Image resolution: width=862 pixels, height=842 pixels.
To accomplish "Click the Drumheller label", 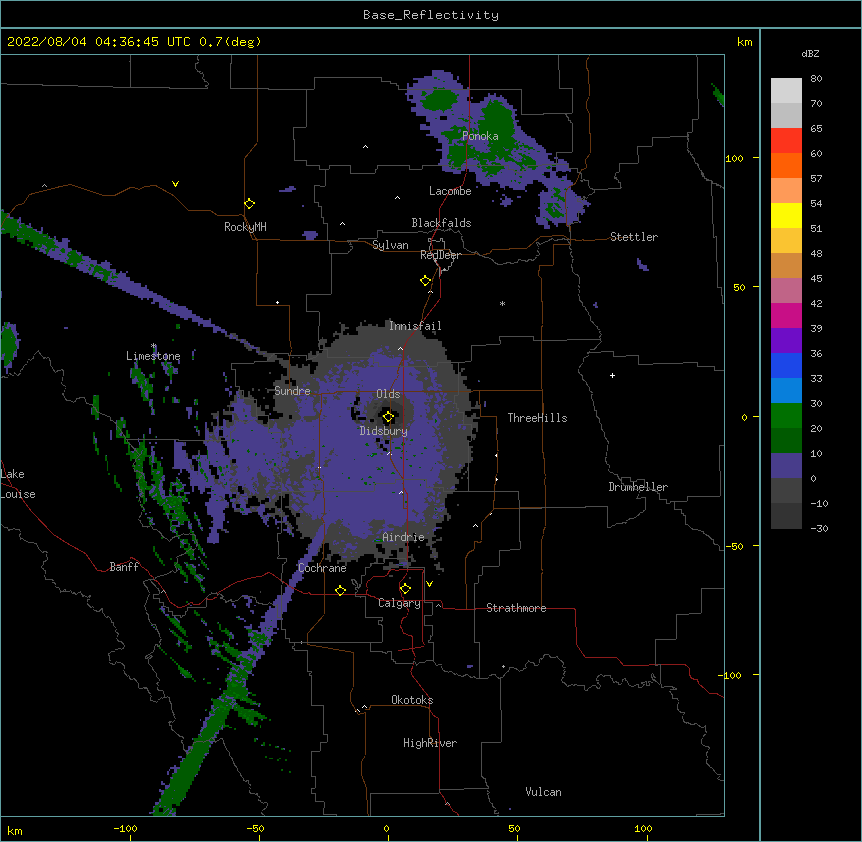I will point(638,487).
